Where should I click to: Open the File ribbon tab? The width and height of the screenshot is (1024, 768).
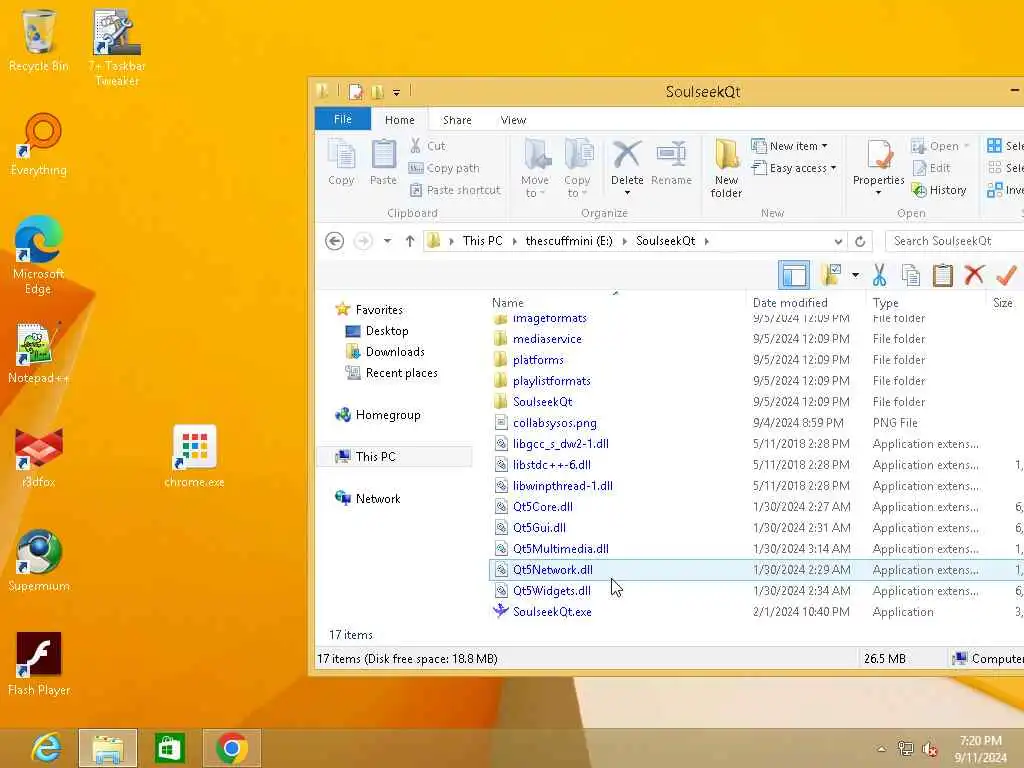point(343,120)
